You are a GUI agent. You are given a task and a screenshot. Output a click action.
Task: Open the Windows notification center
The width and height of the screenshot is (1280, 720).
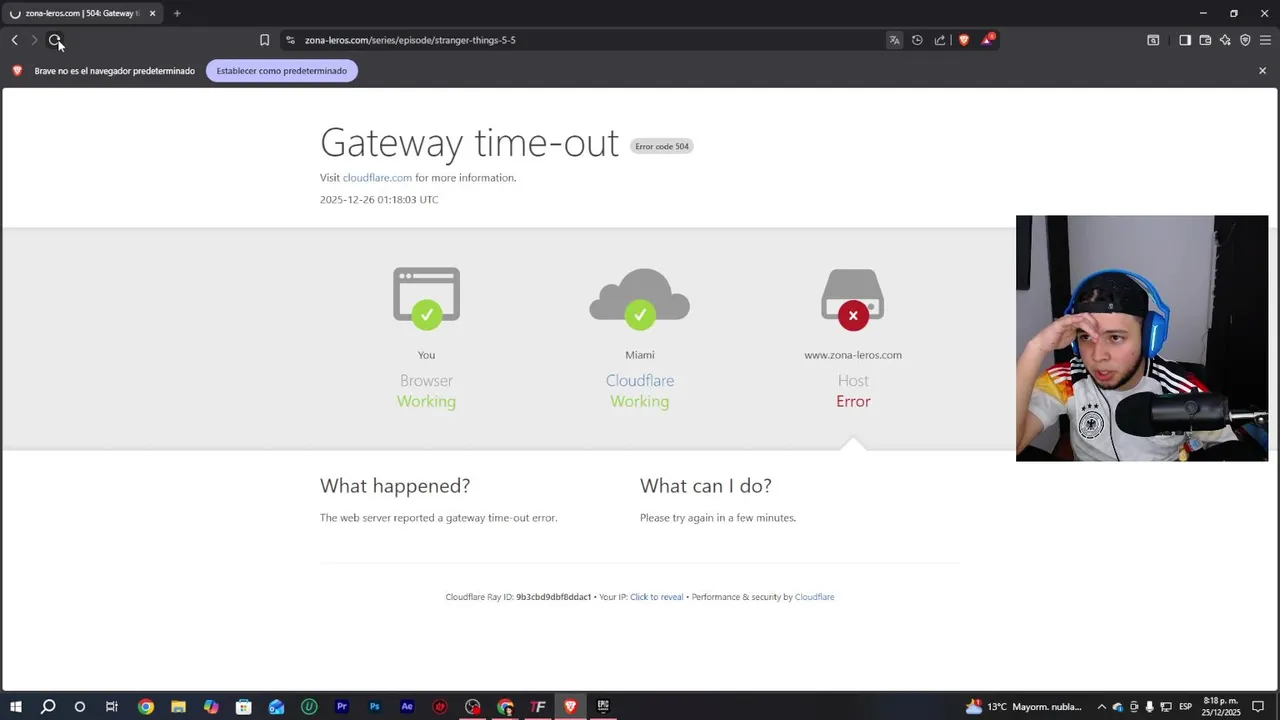pyautogui.click(x=1258, y=706)
